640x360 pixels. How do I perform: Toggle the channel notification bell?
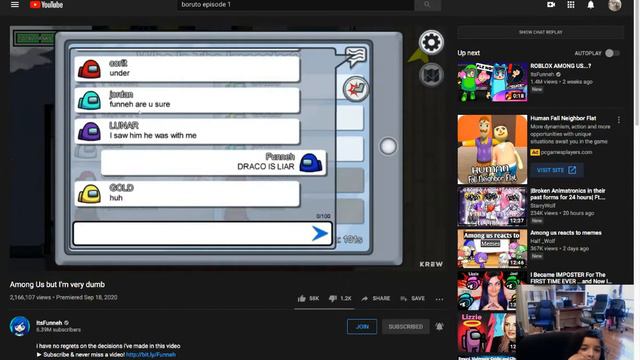pos(439,327)
